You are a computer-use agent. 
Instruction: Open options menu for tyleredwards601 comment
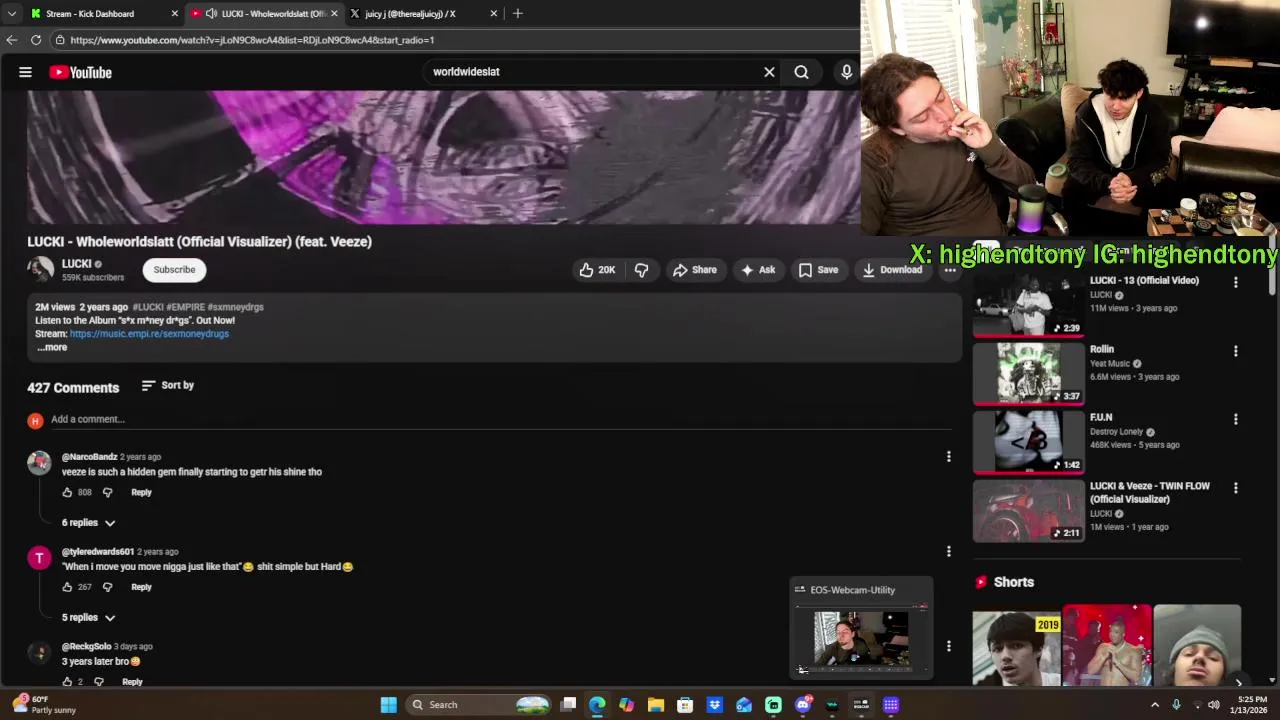pyautogui.click(x=948, y=551)
